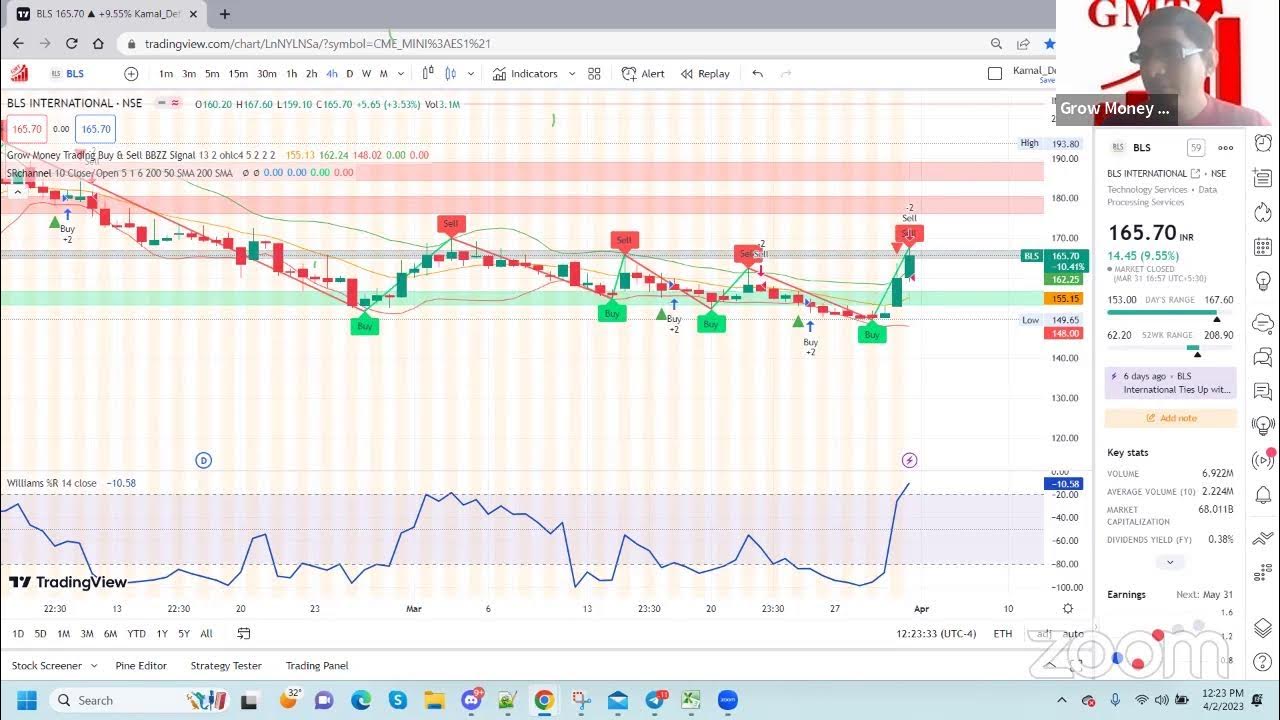Open the layout setup square icon
1280x720 pixels.
pyautogui.click(x=994, y=74)
